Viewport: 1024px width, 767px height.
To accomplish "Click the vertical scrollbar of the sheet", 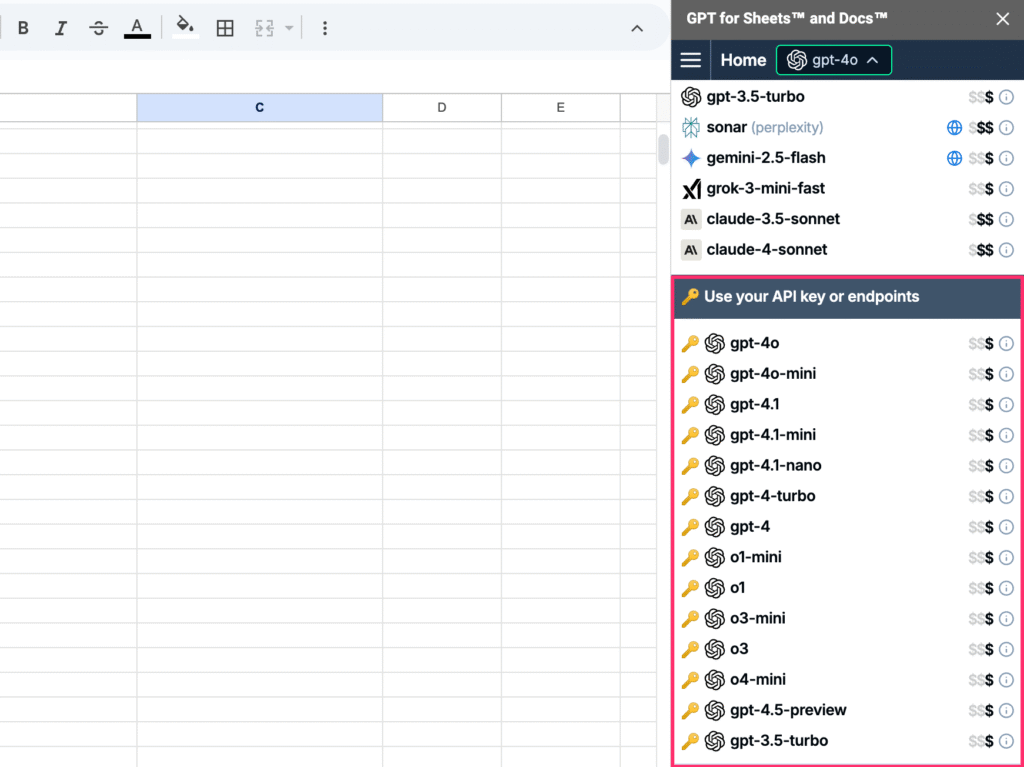I will click(664, 149).
